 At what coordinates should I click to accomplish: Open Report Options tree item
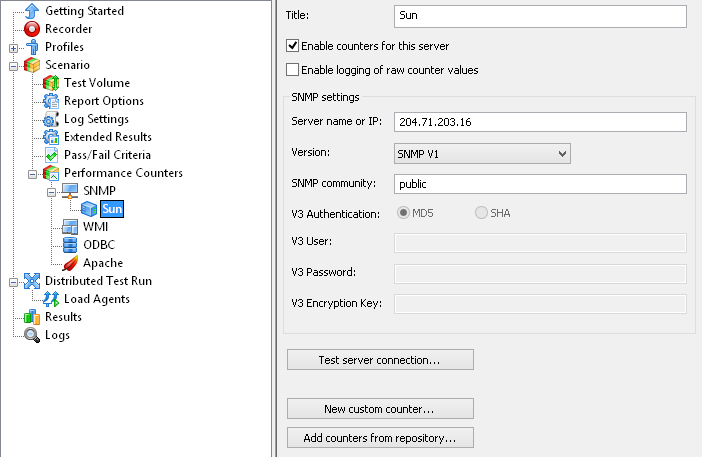[x=103, y=101]
